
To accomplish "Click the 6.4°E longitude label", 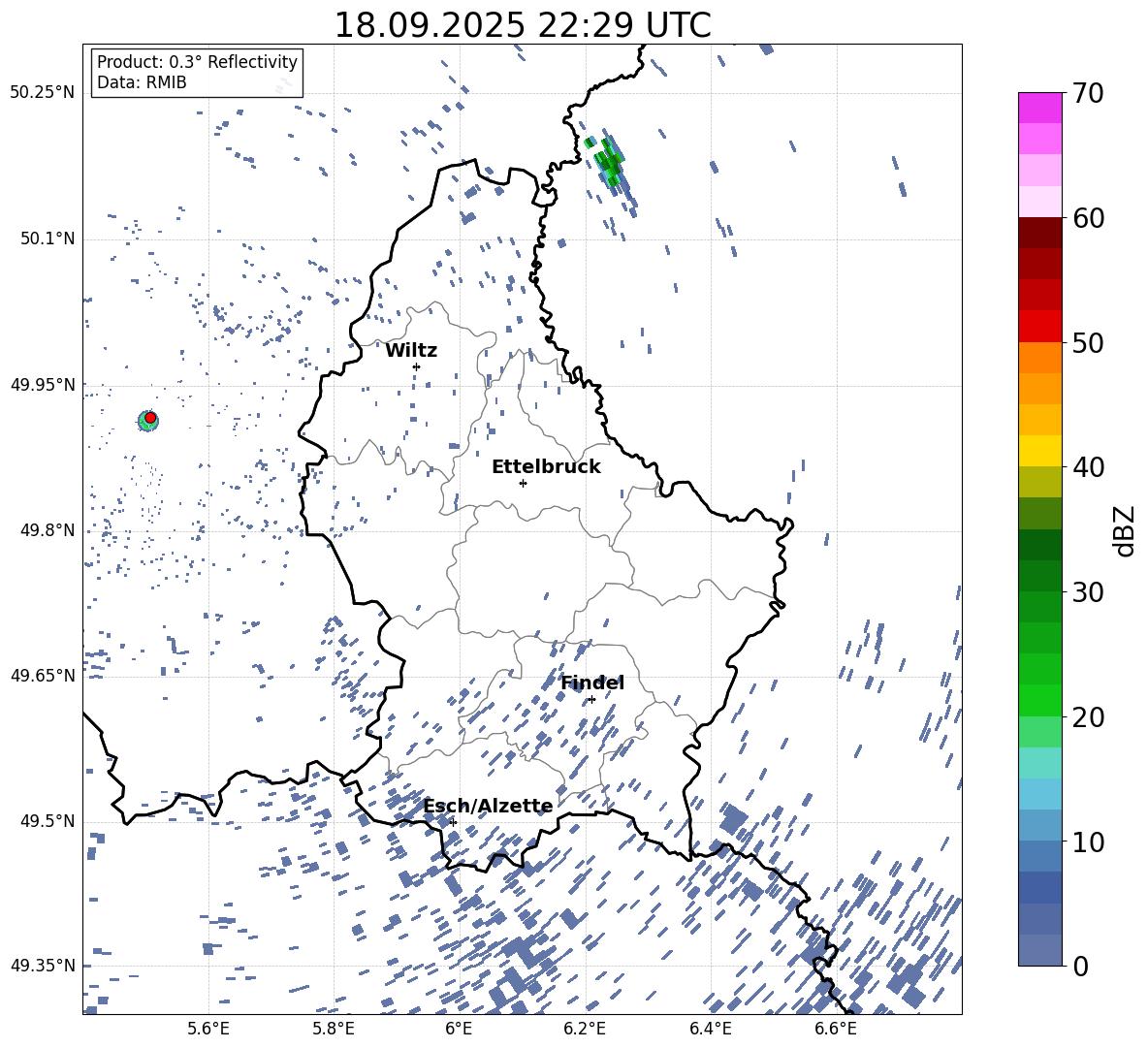I will tap(710, 1029).
